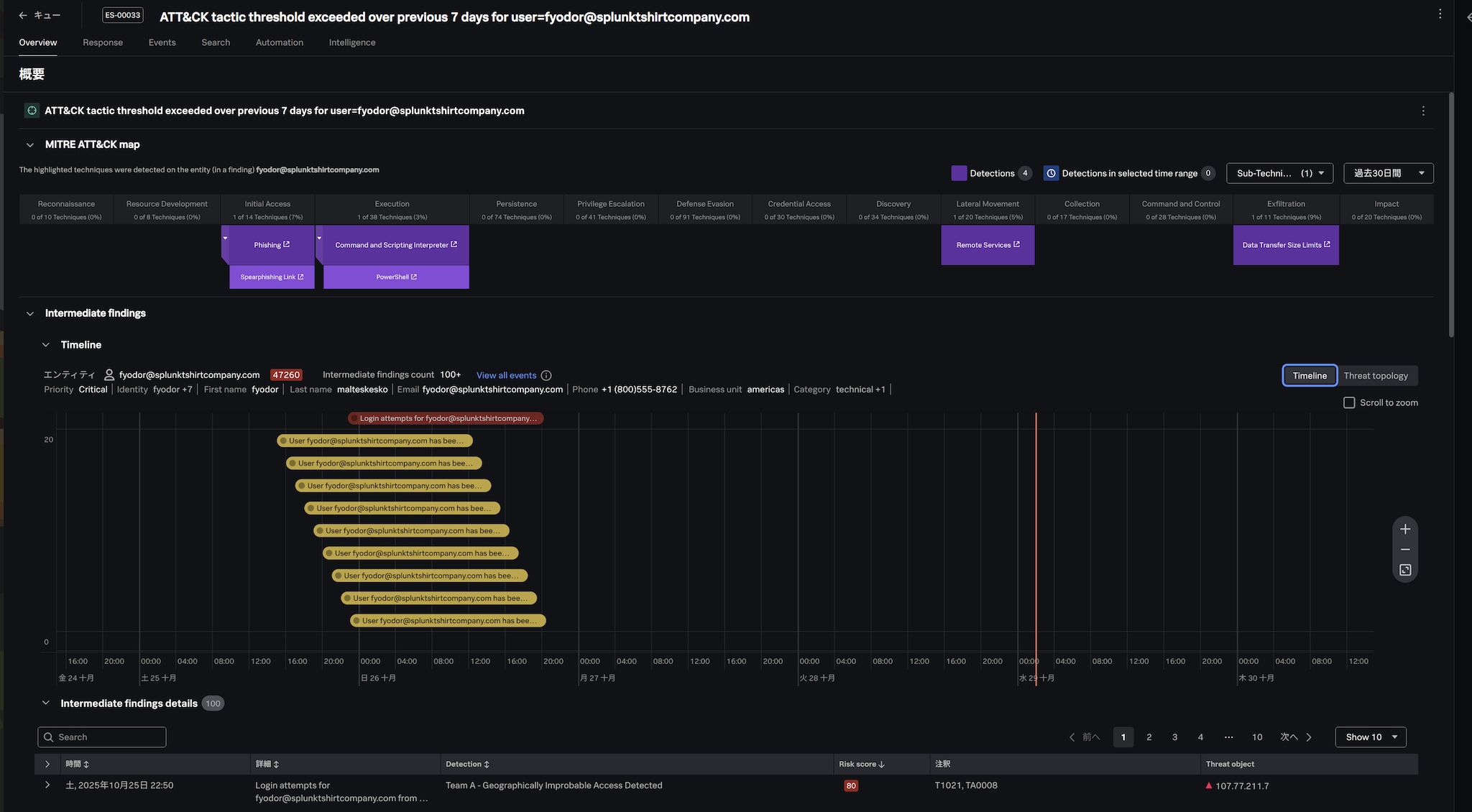1472x812 pixels.
Task: Click the fit-to-screen icon on timeline
Action: tap(1405, 571)
